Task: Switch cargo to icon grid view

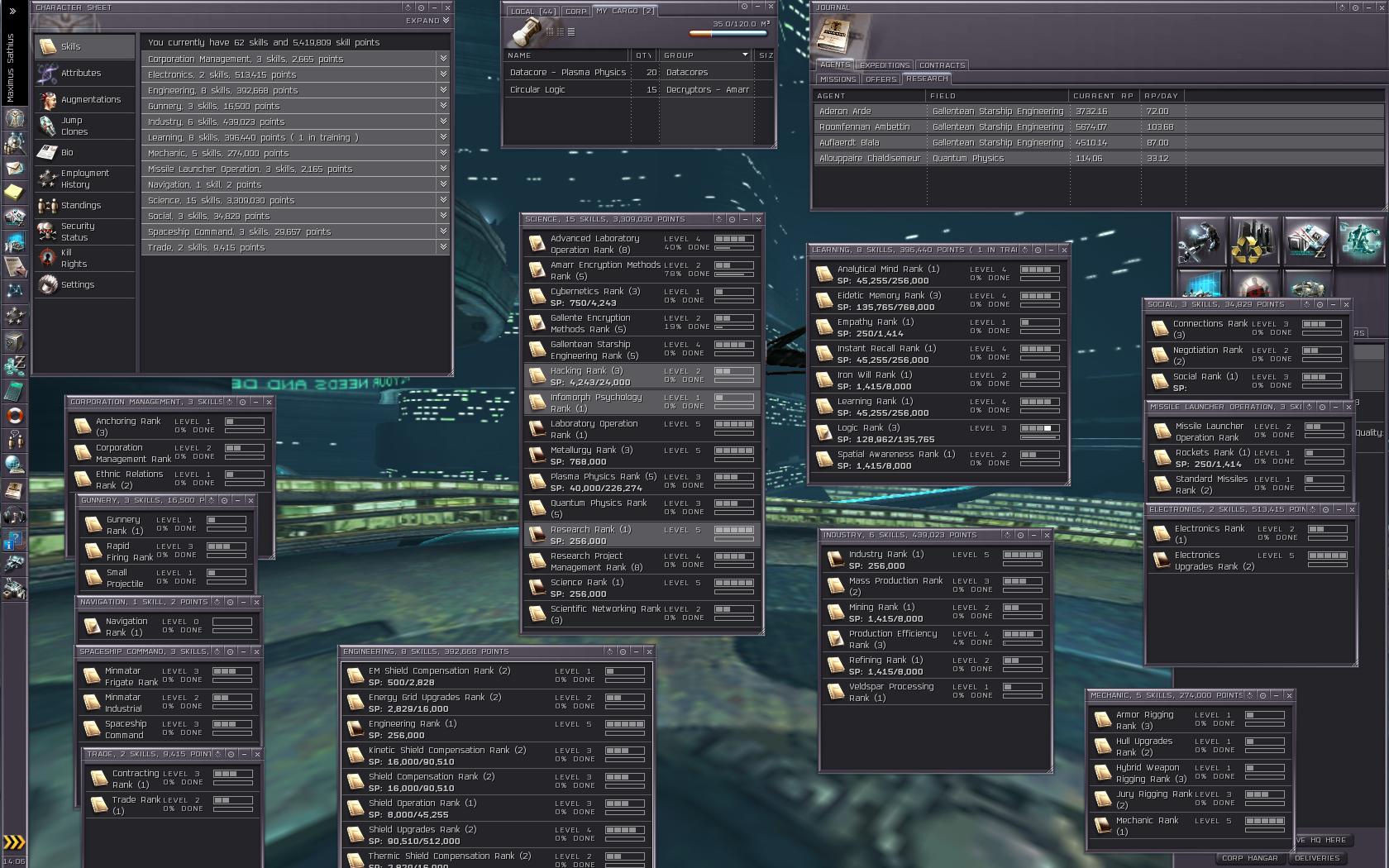Action: tap(548, 31)
